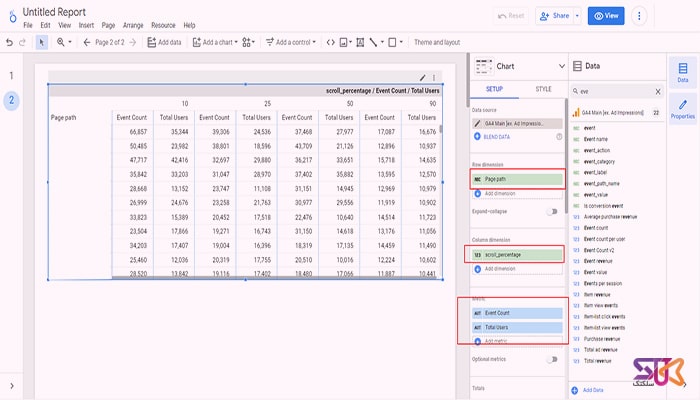Click the 'Event count per user' field
The height and width of the screenshot is (400, 700).
(604, 239)
